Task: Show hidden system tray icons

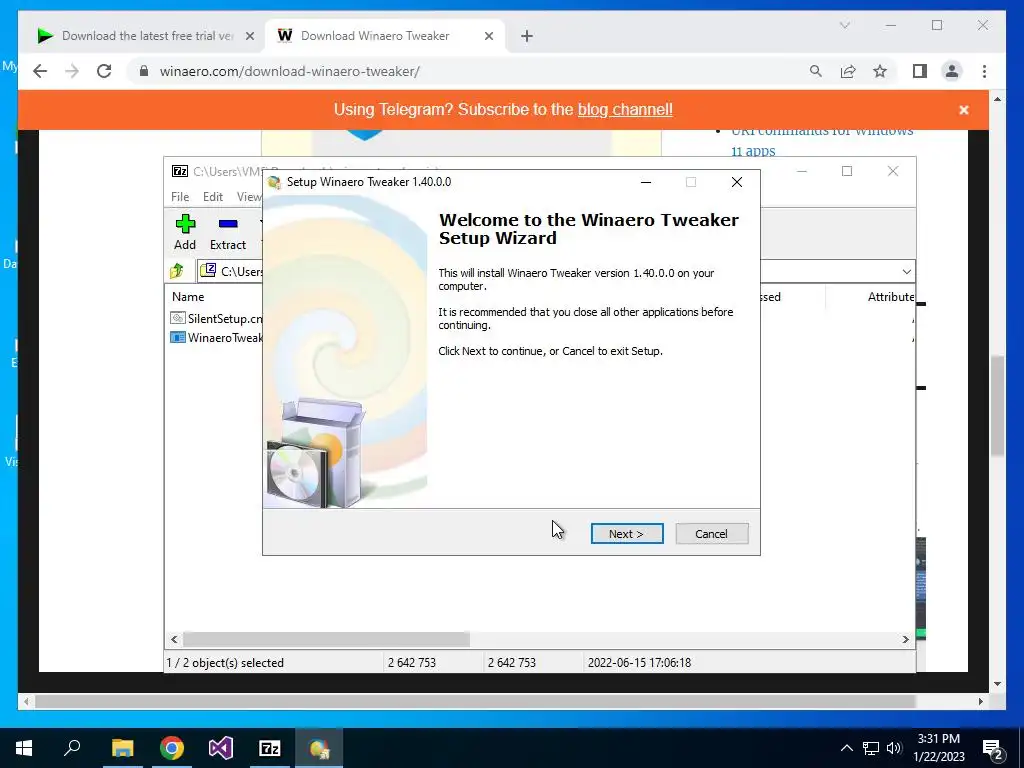Action: [846, 748]
